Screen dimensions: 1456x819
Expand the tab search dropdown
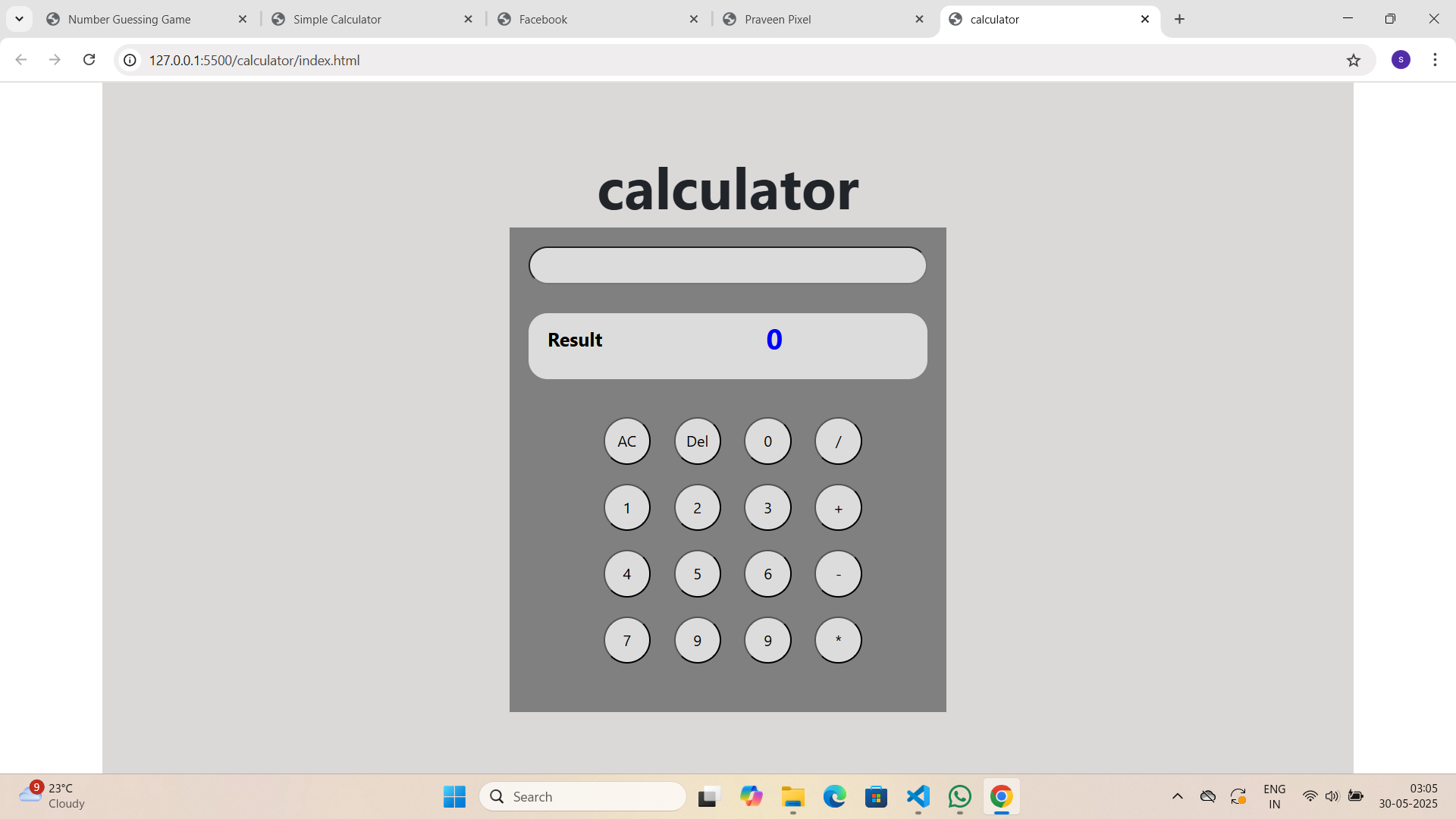point(19,19)
